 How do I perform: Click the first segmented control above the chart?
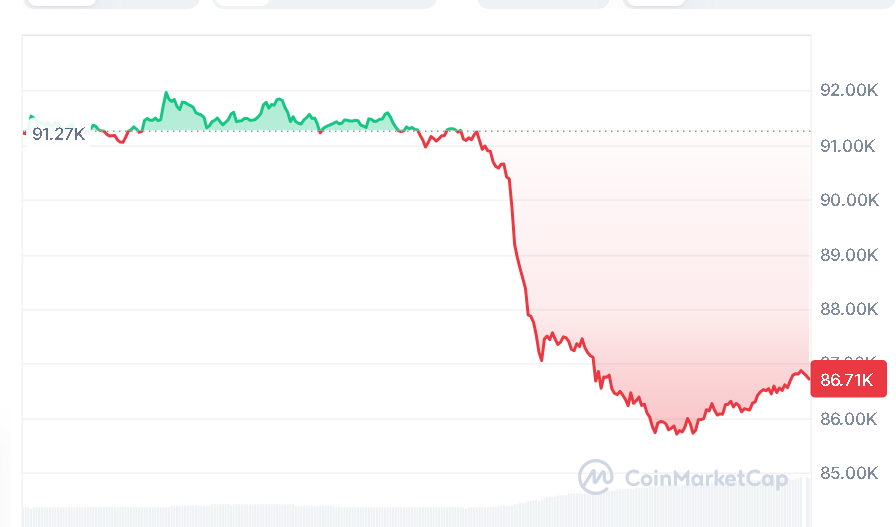(110, 3)
